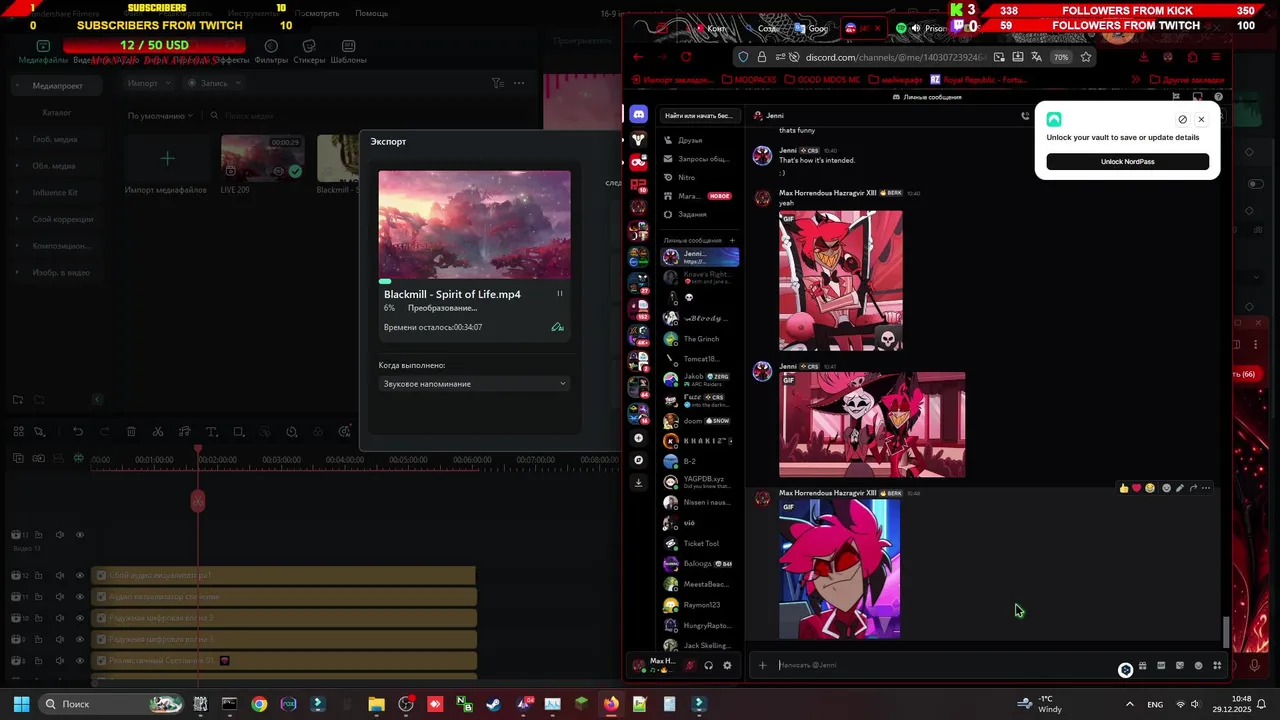Image resolution: width=1280 pixels, height=720 pixels.
Task: Click the Discord home logo icon
Action: (x=638, y=114)
